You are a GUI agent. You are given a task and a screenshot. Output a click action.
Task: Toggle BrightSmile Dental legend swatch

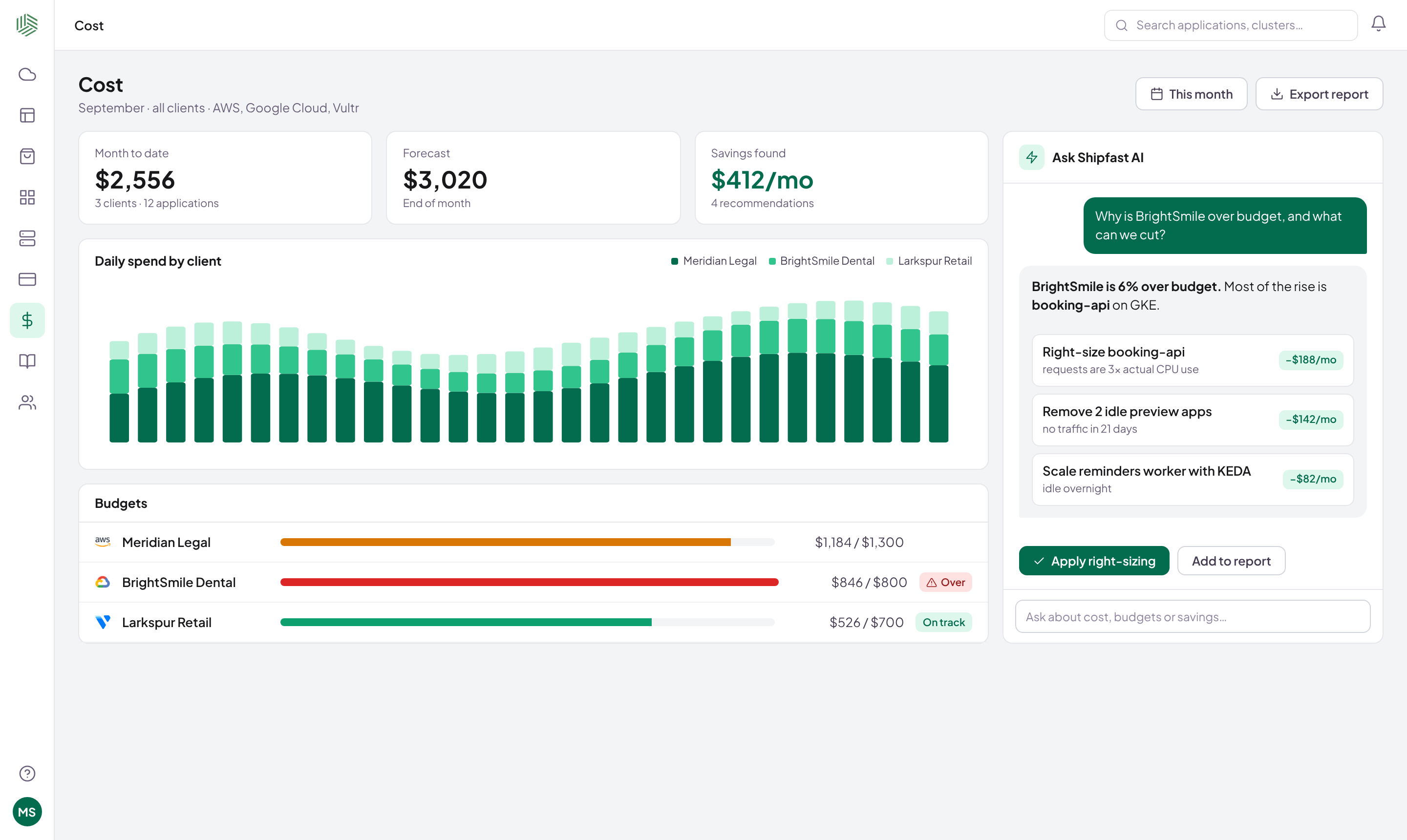pyautogui.click(x=772, y=261)
